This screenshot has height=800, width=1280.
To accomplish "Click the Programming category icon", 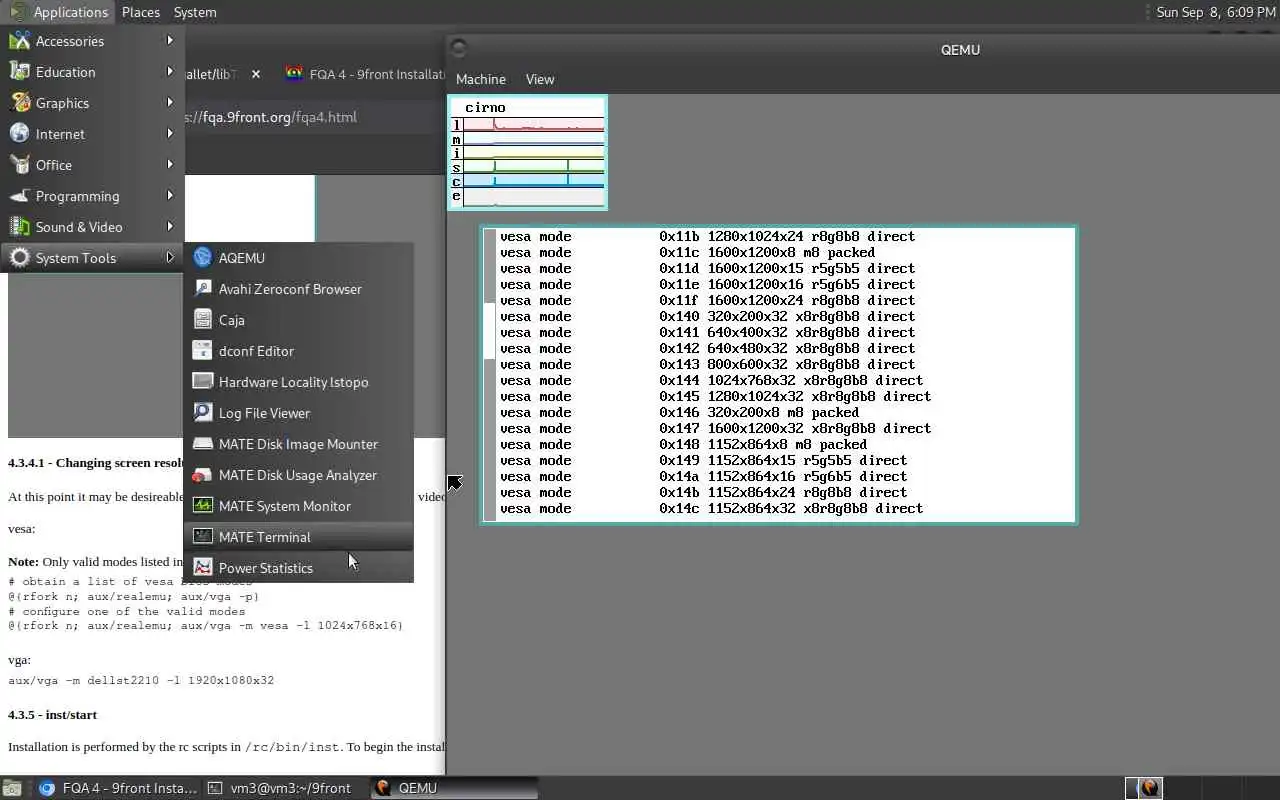I will coord(19,196).
